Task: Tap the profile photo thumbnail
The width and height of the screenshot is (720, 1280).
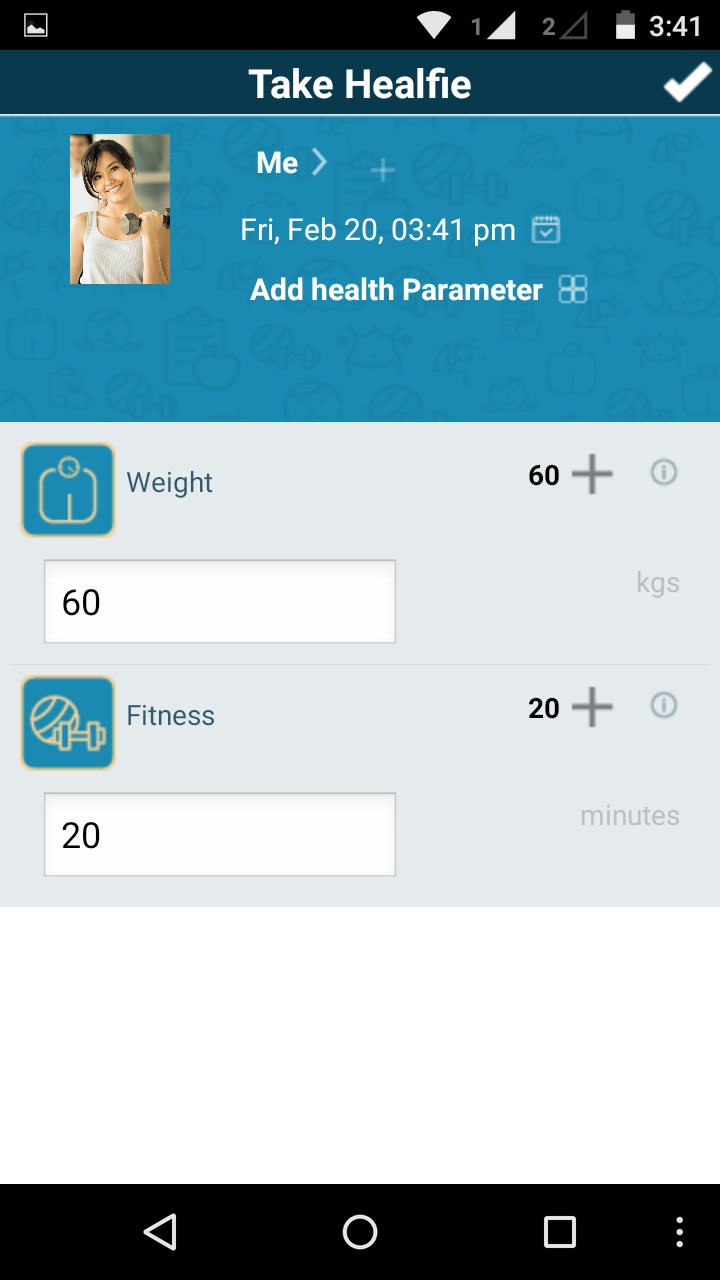Action: pos(120,209)
